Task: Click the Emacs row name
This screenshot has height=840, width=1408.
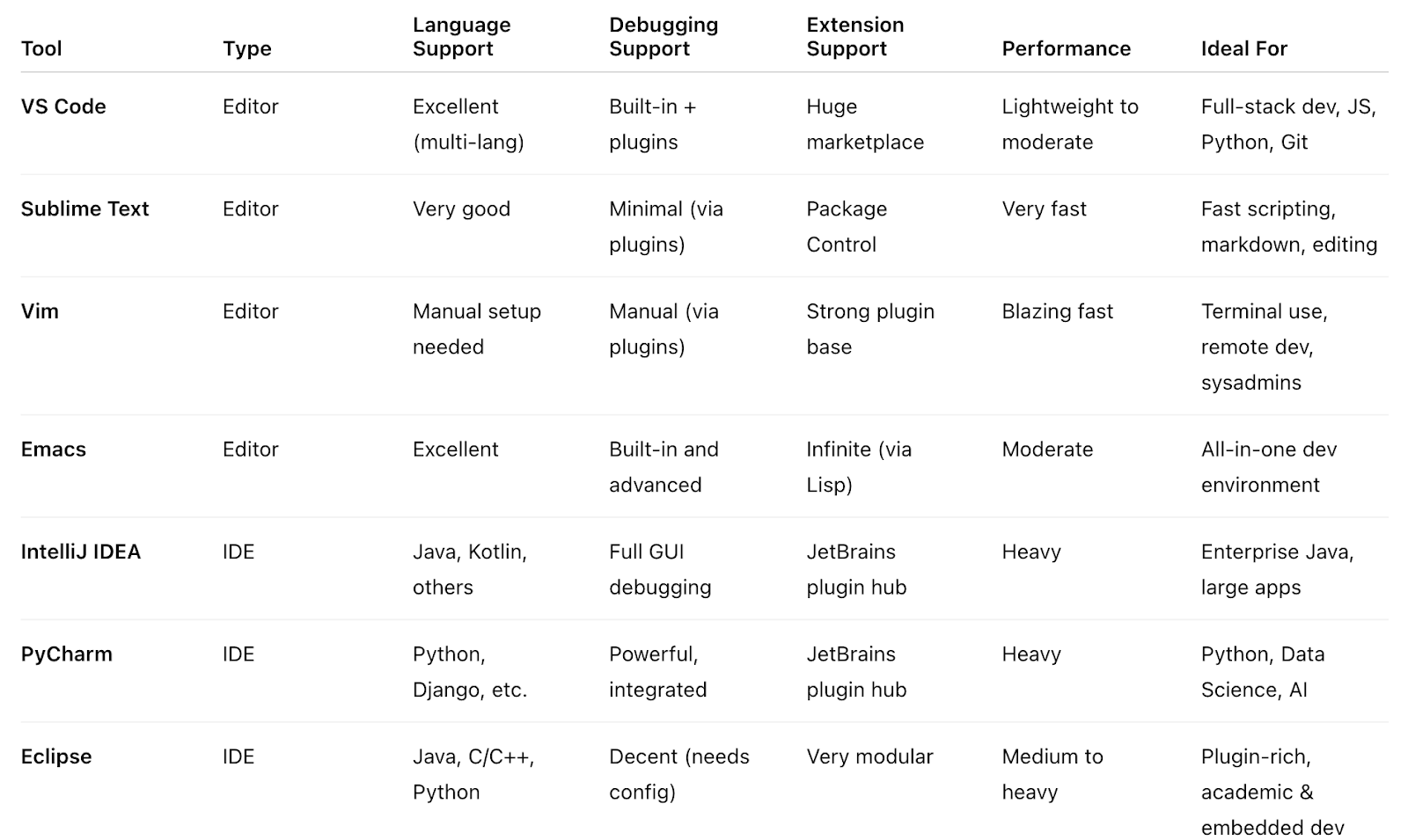Action: [x=54, y=449]
